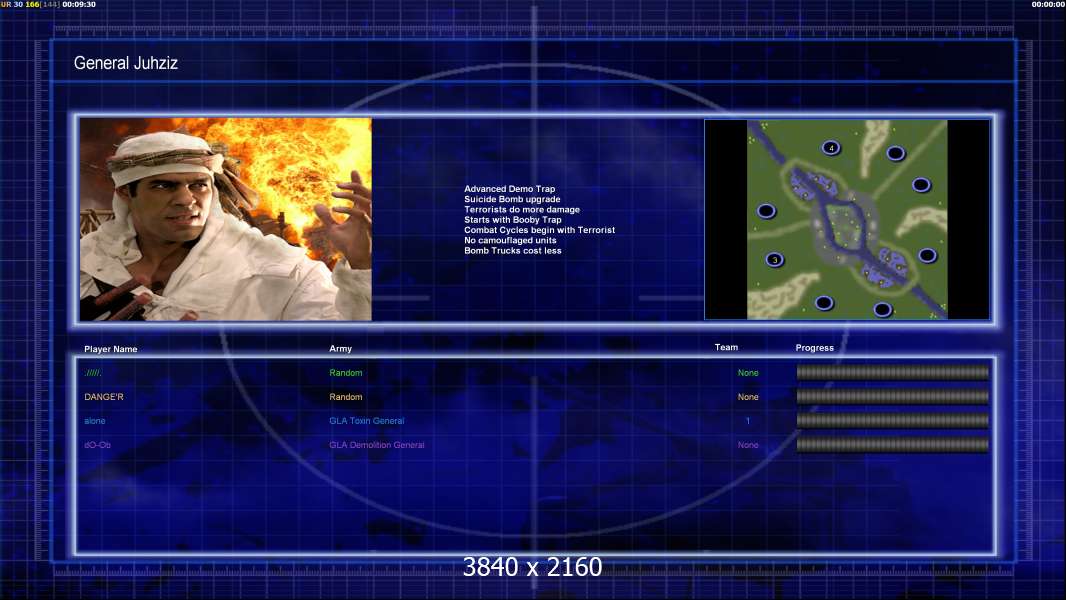
Task: Click 'Terrorists do more damage' text
Action: click(x=521, y=209)
